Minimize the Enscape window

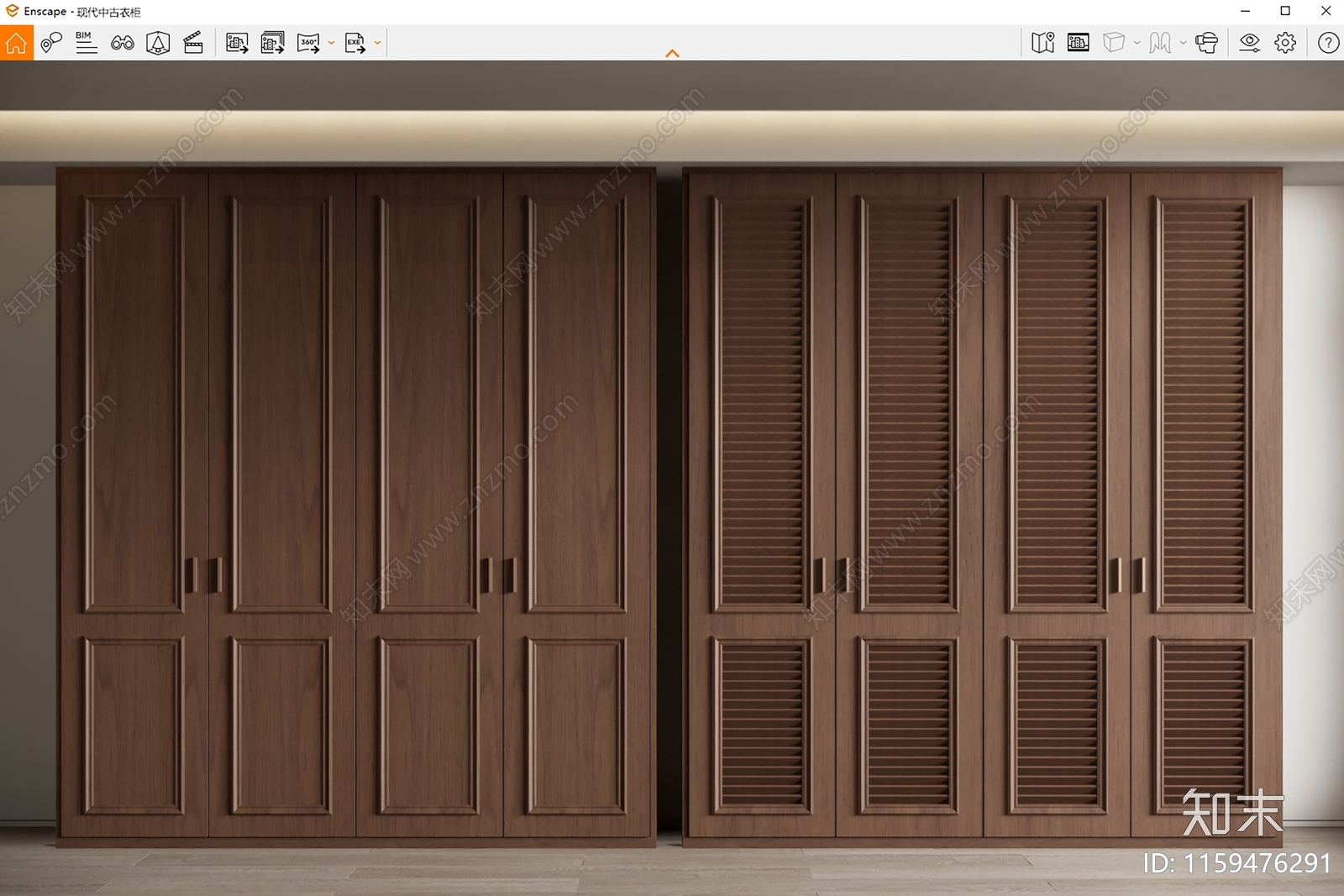(x=1246, y=11)
